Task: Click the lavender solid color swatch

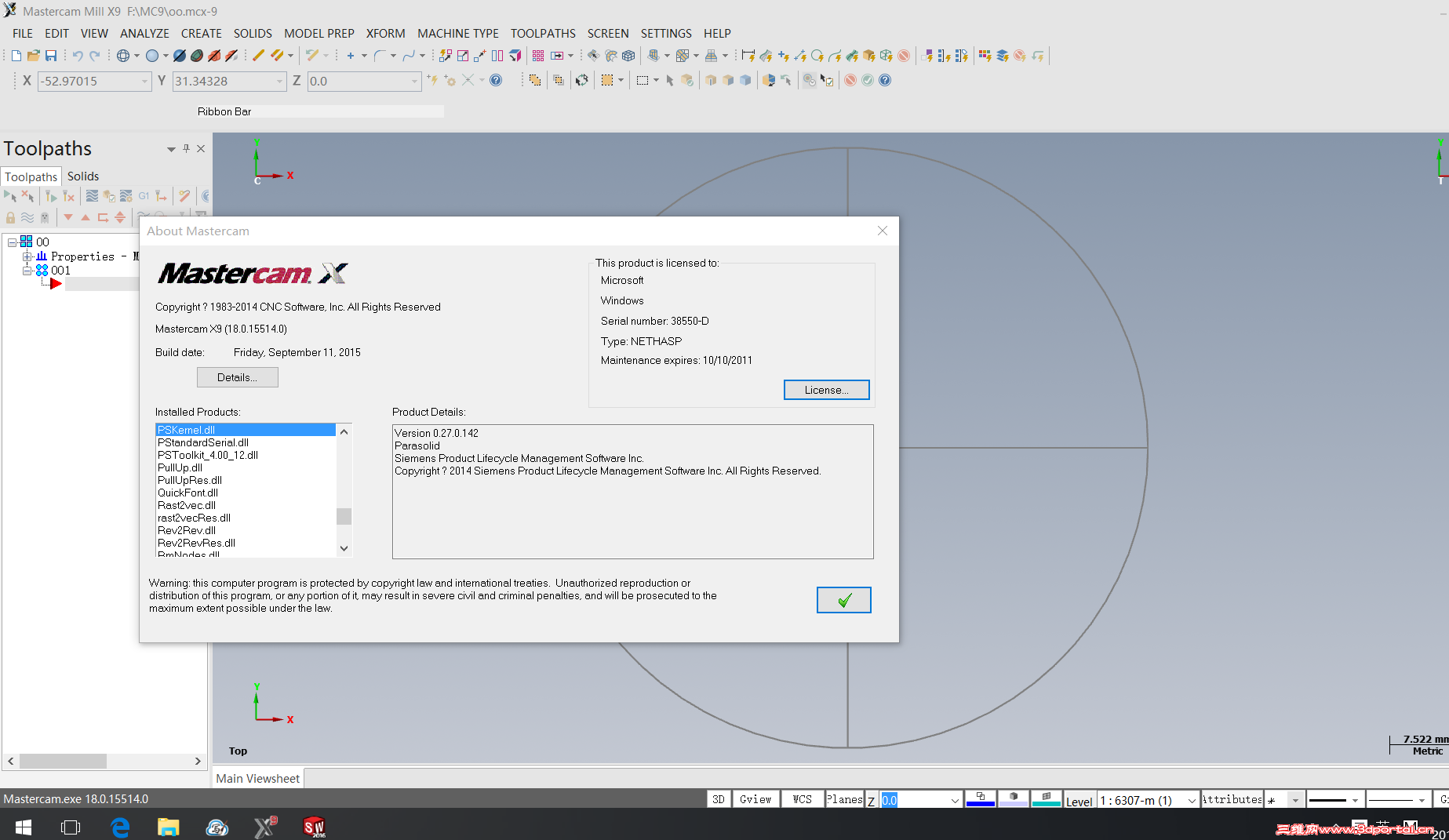Action: [1013, 799]
